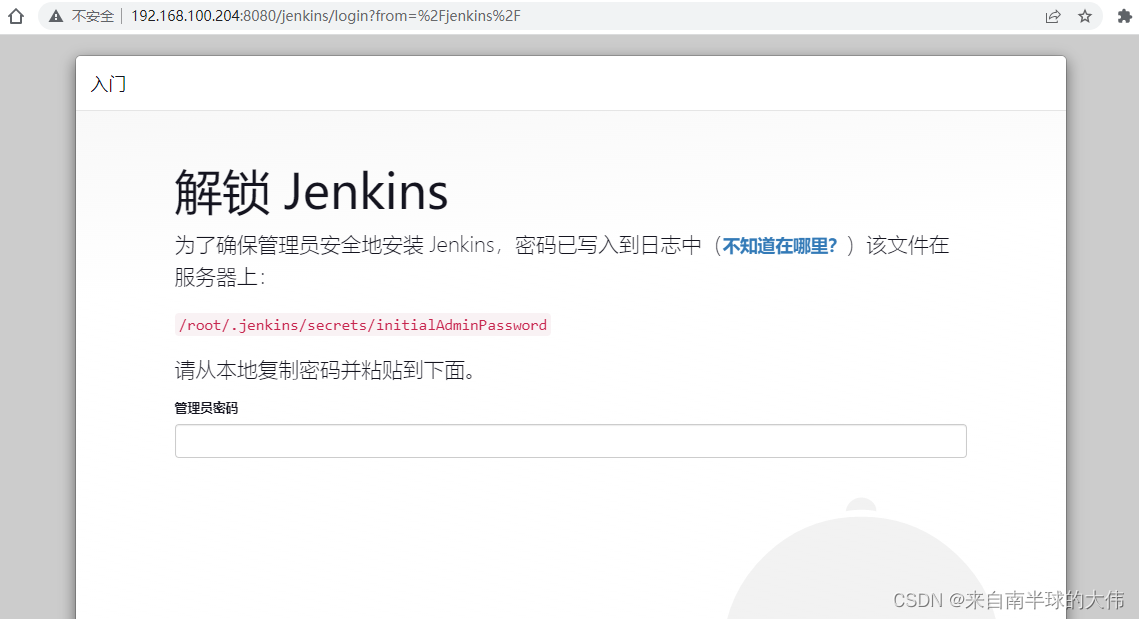Click the not-secure warning triangle icon
The width and height of the screenshot is (1139, 619).
point(56,16)
